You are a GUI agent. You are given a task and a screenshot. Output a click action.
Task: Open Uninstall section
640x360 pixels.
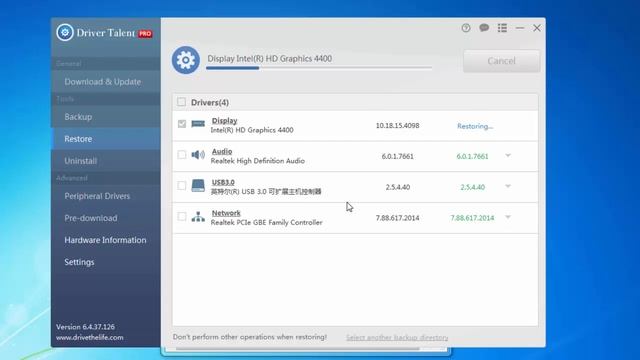pyautogui.click(x=106, y=161)
